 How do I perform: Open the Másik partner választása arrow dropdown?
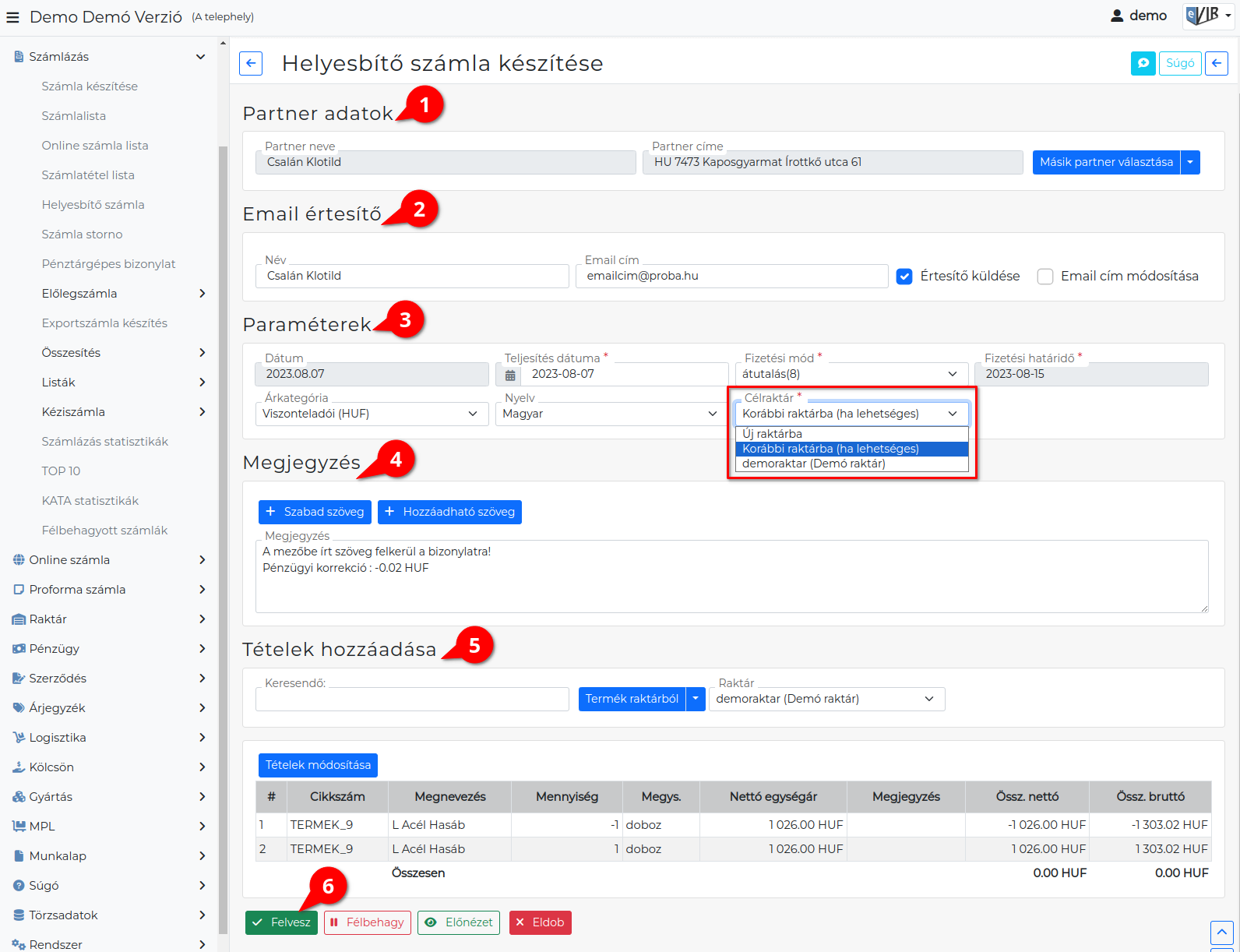coord(1190,163)
